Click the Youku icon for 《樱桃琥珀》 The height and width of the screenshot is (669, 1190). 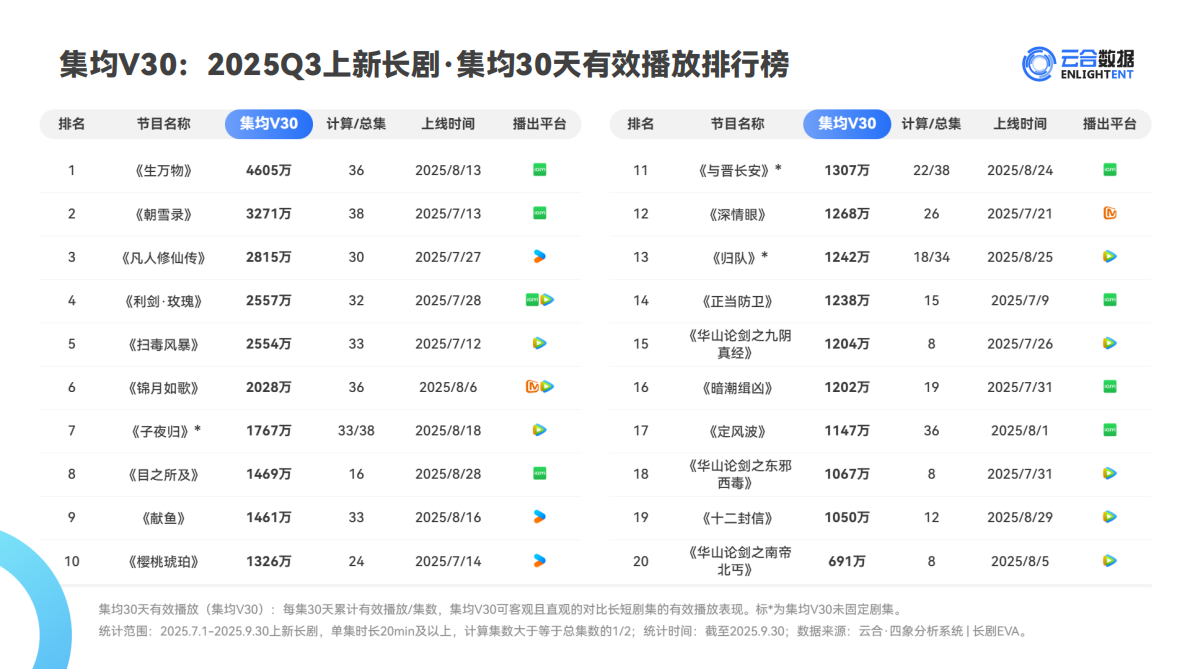tap(539, 561)
